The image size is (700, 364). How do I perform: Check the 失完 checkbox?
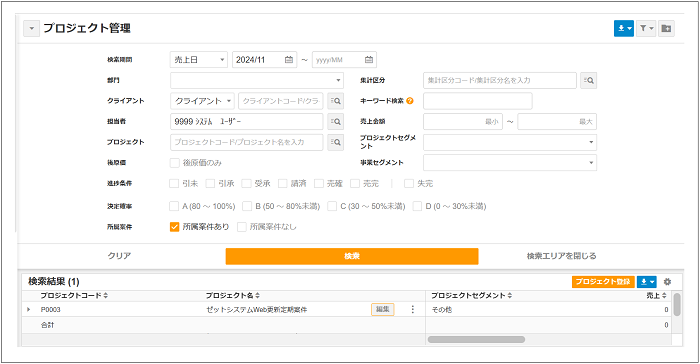tap(409, 184)
